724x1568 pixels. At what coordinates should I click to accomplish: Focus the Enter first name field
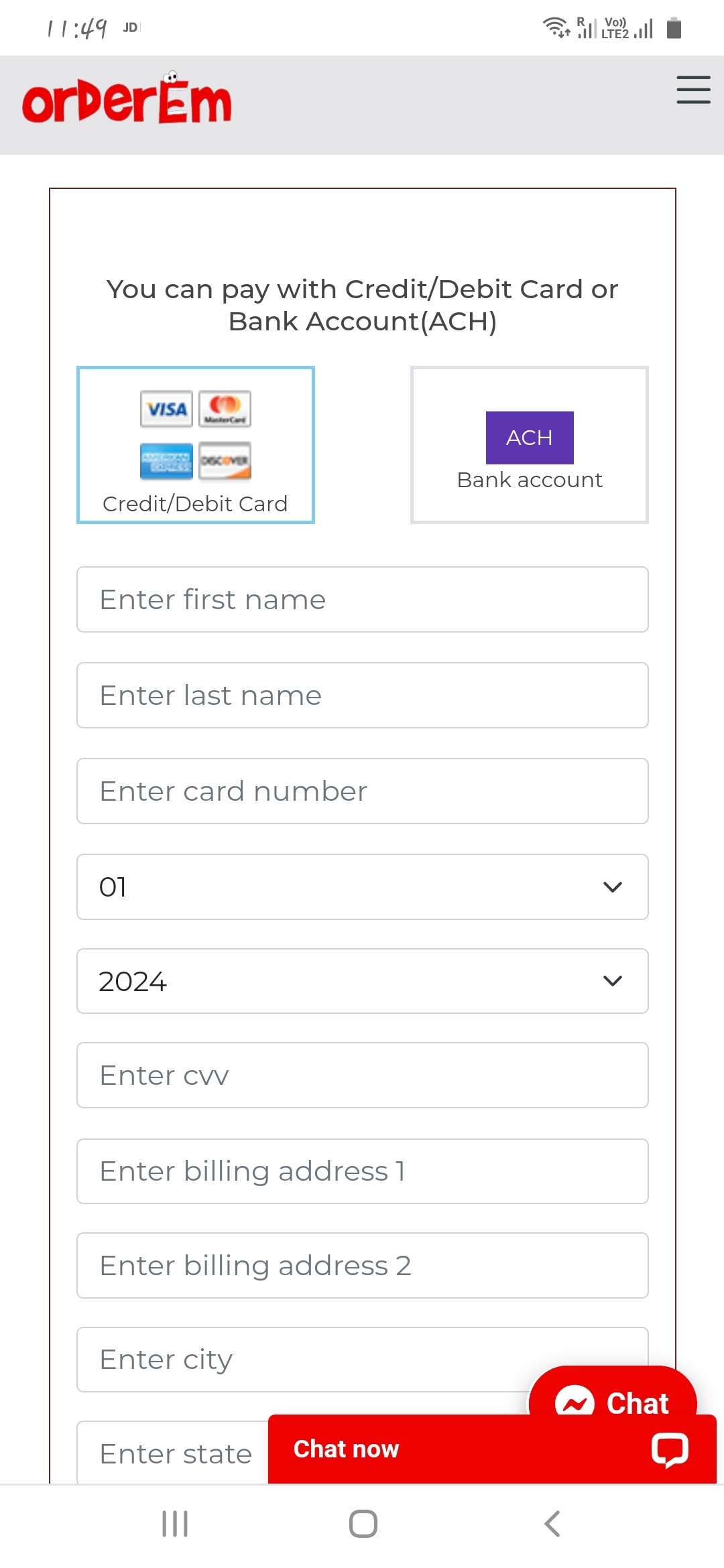(362, 599)
